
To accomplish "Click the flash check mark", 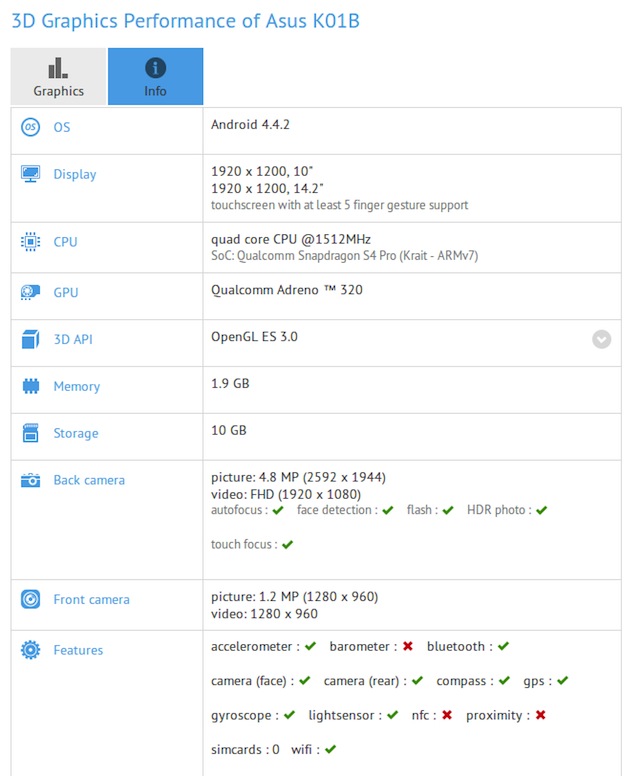I will [x=448, y=510].
